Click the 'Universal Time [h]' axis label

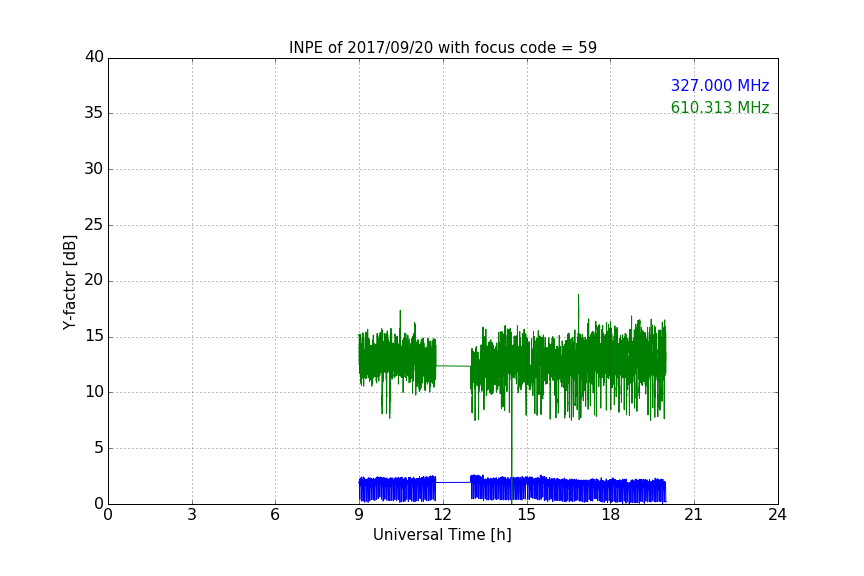(442, 535)
